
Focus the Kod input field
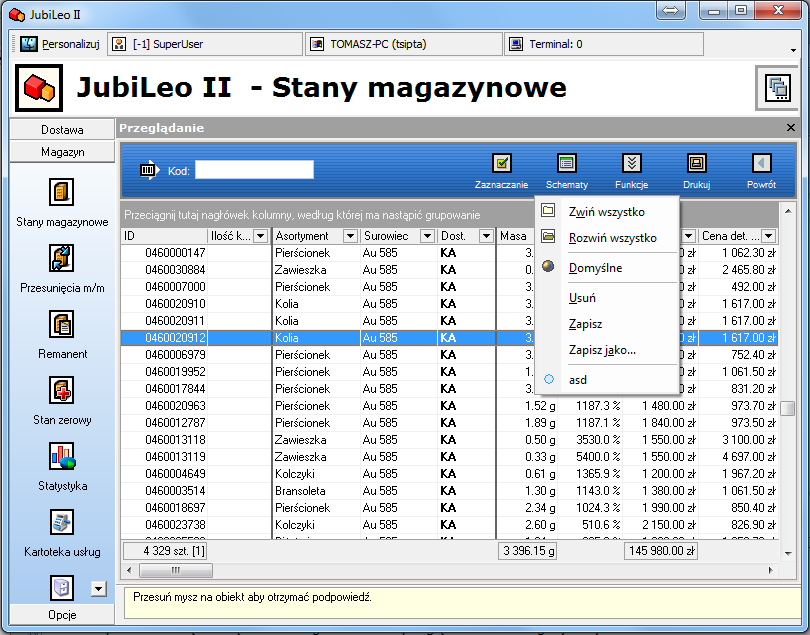click(x=254, y=169)
